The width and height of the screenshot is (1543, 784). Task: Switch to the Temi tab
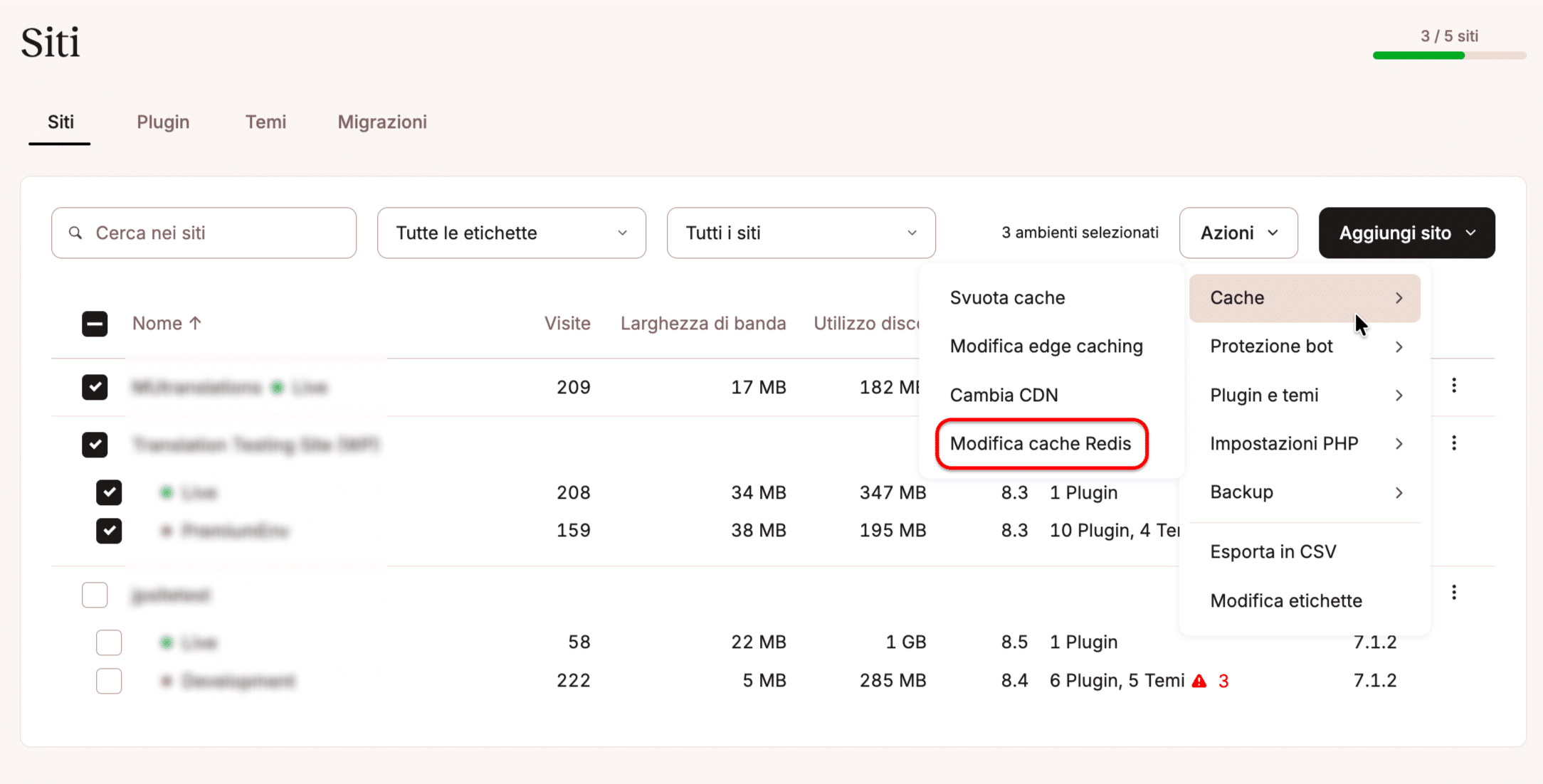(x=265, y=122)
